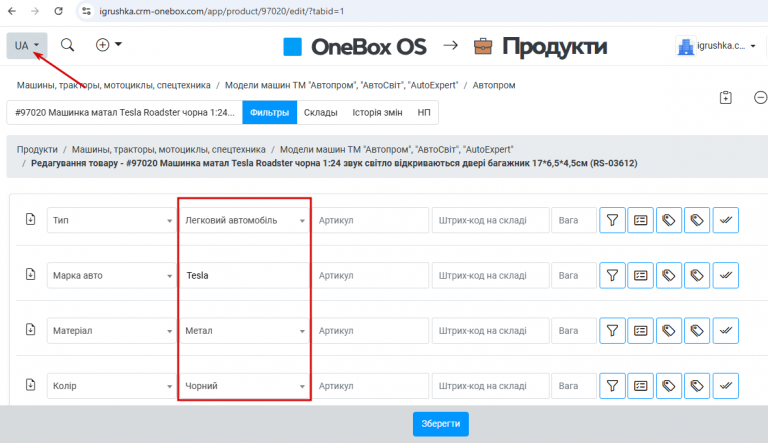Click the card list icon in Тип row
The width and height of the screenshot is (768, 443).
tap(641, 220)
